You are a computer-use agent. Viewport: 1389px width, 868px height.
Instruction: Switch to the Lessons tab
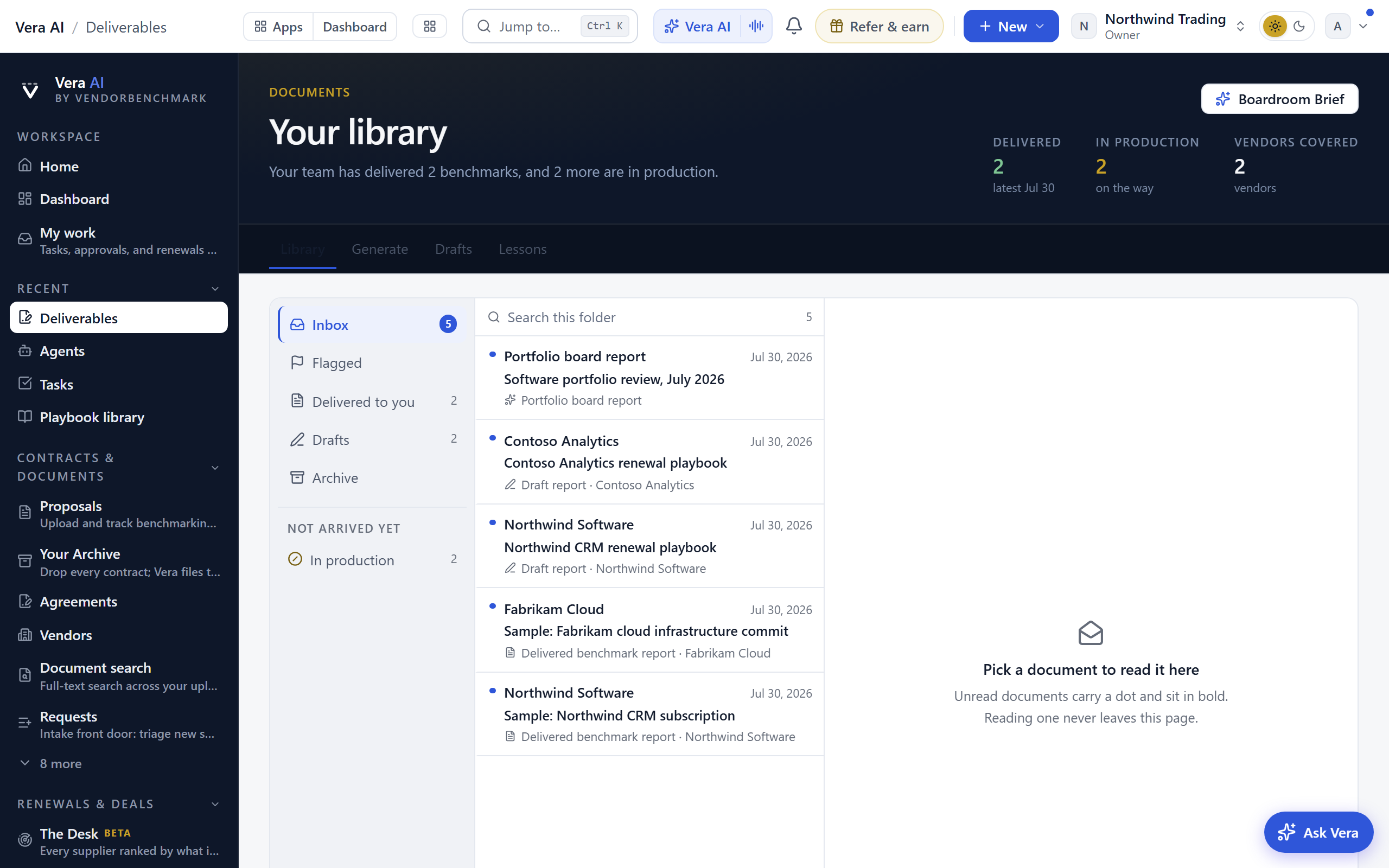[523, 249]
